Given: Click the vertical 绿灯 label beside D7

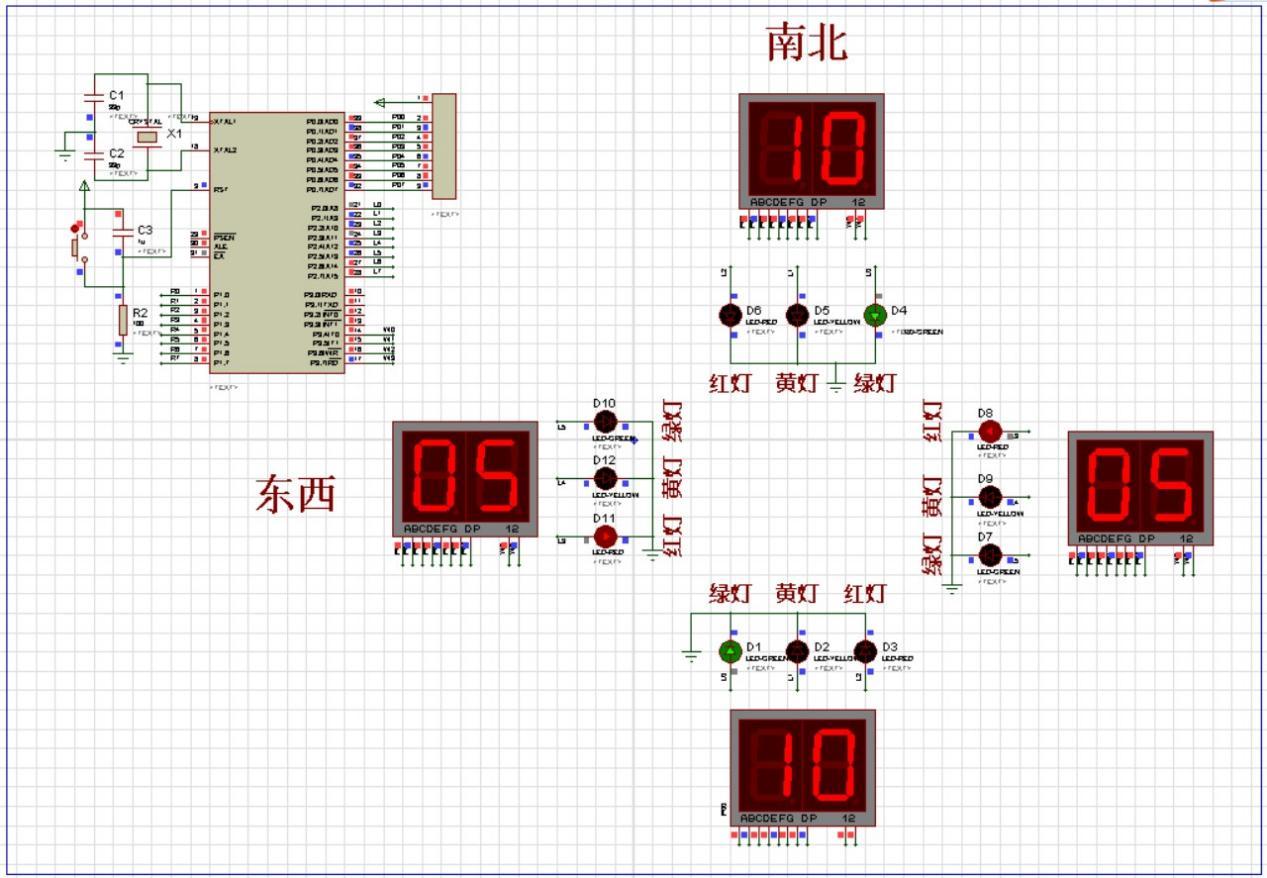Looking at the screenshot, I should (x=932, y=553).
